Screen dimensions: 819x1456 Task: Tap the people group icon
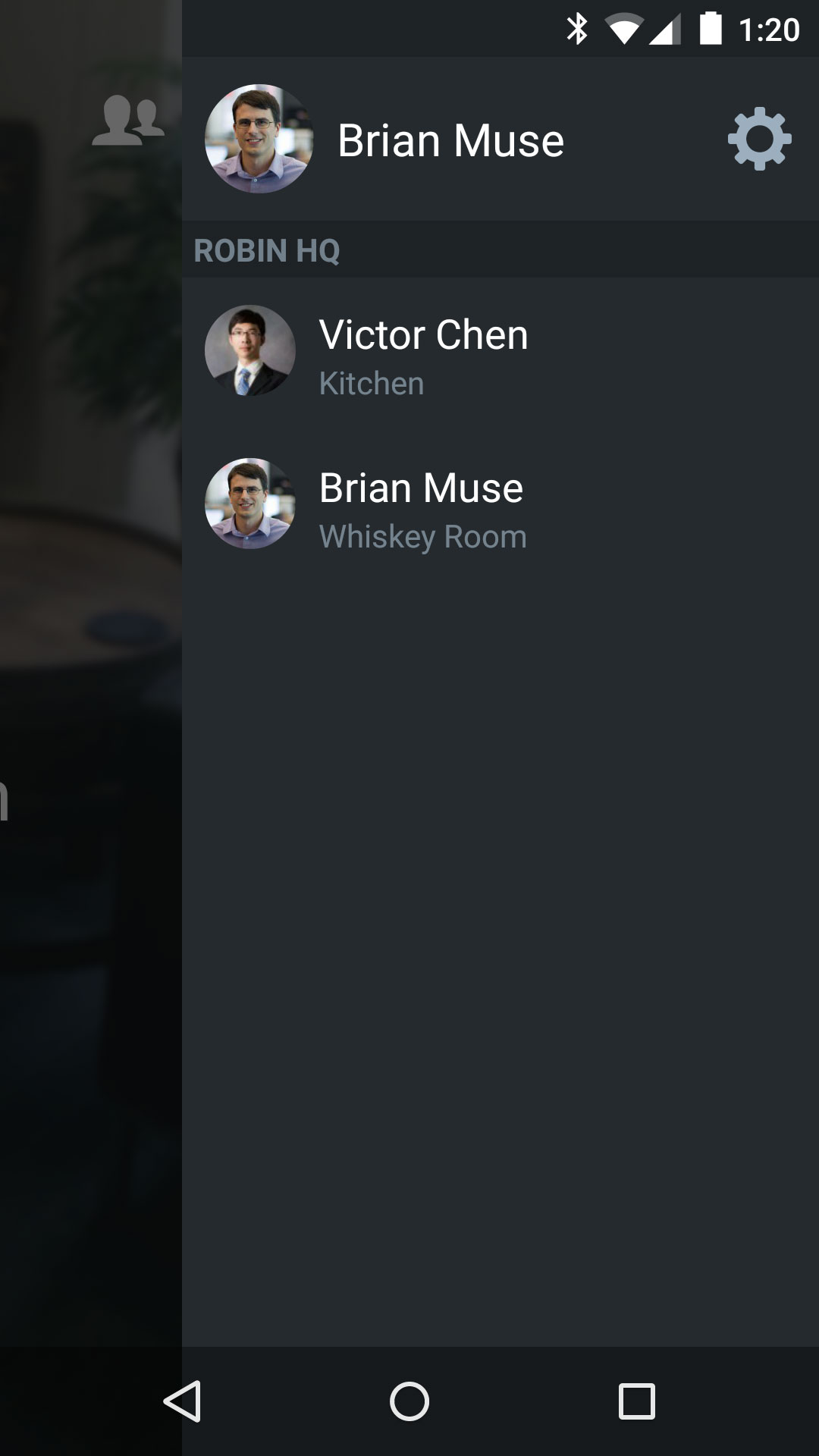128,121
